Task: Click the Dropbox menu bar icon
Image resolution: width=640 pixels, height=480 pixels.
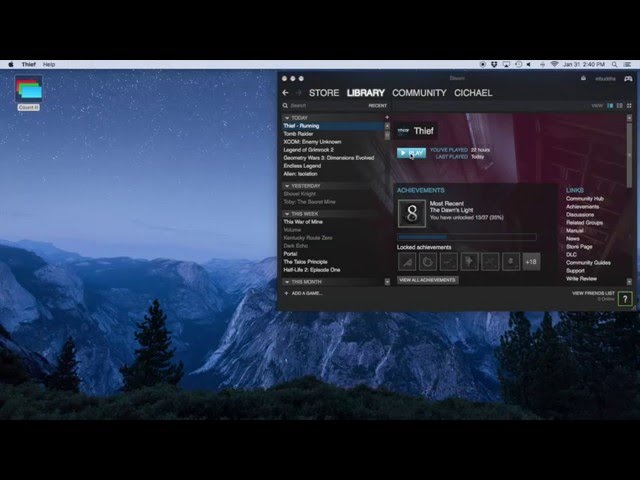Action: pyautogui.click(x=494, y=64)
